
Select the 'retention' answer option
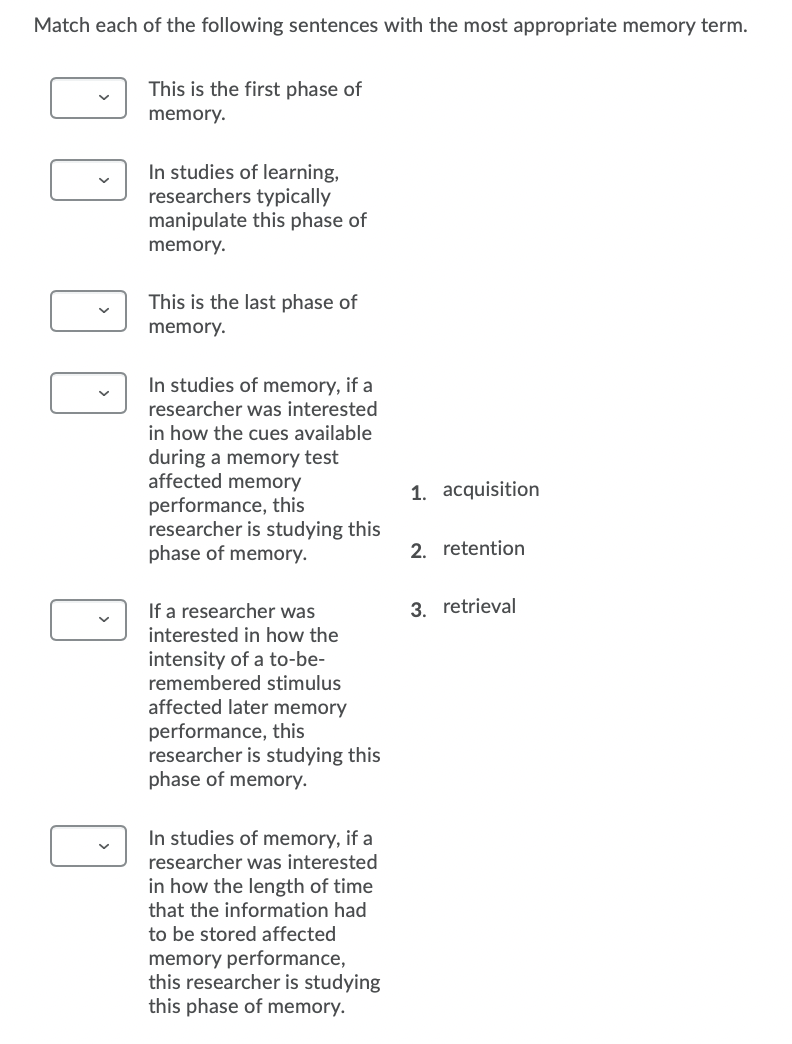click(x=484, y=548)
